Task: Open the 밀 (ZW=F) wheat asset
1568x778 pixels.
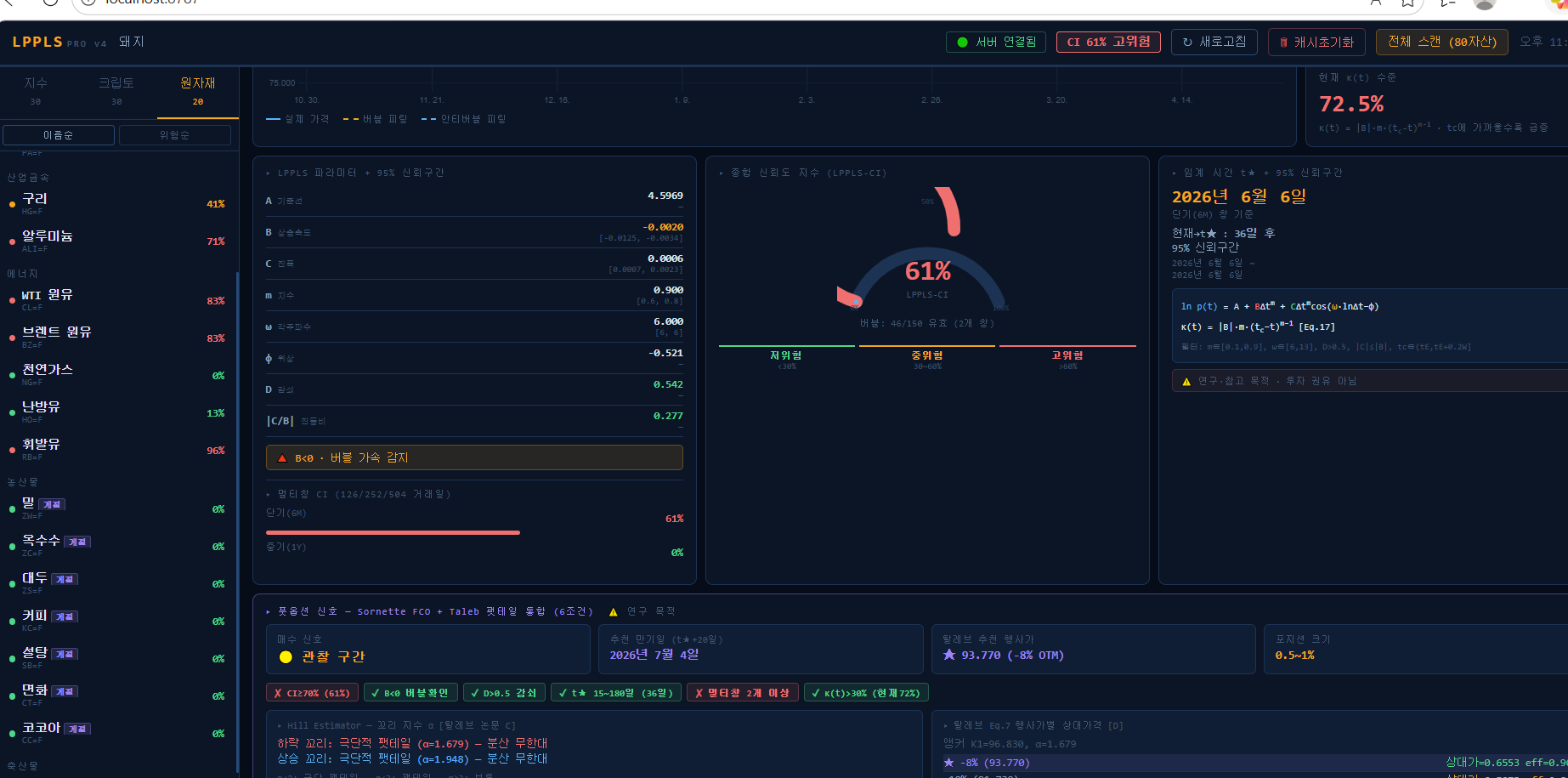Action: [x=118, y=508]
